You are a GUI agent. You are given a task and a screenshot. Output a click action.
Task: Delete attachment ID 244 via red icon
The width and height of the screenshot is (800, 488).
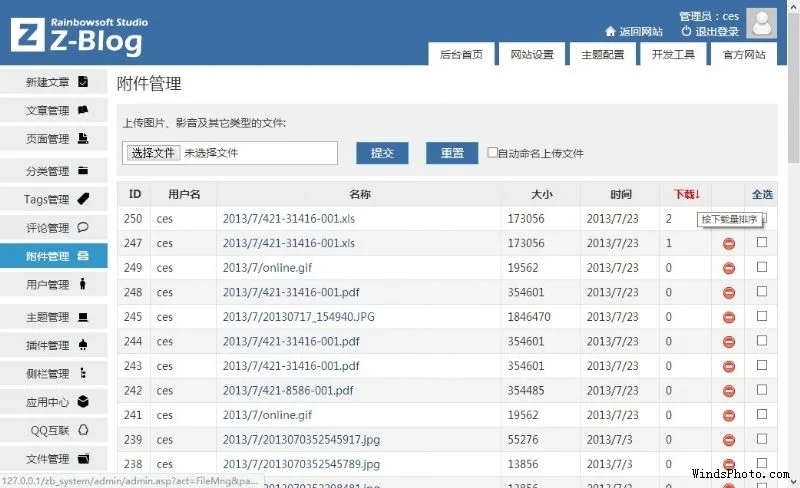(x=729, y=341)
